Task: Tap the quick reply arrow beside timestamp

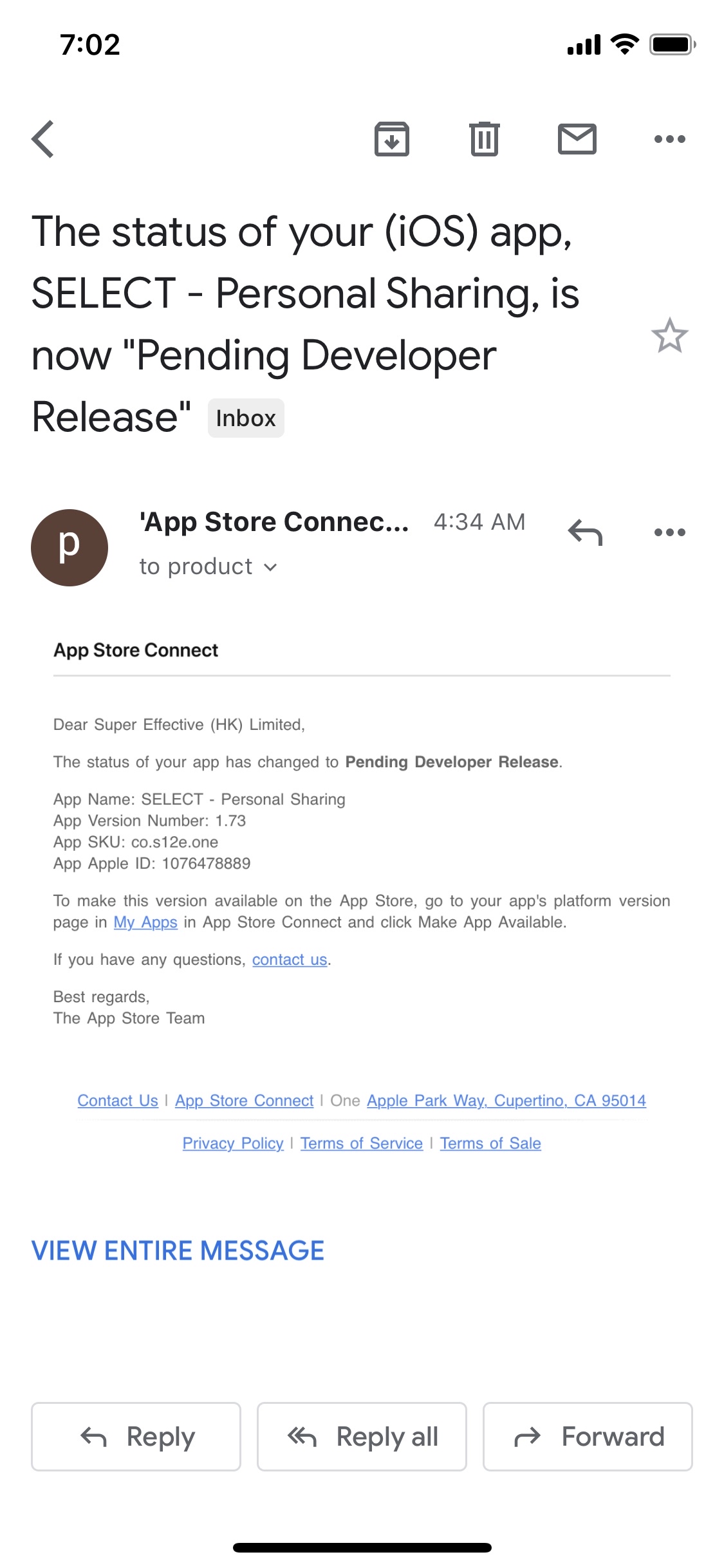Action: [x=585, y=532]
